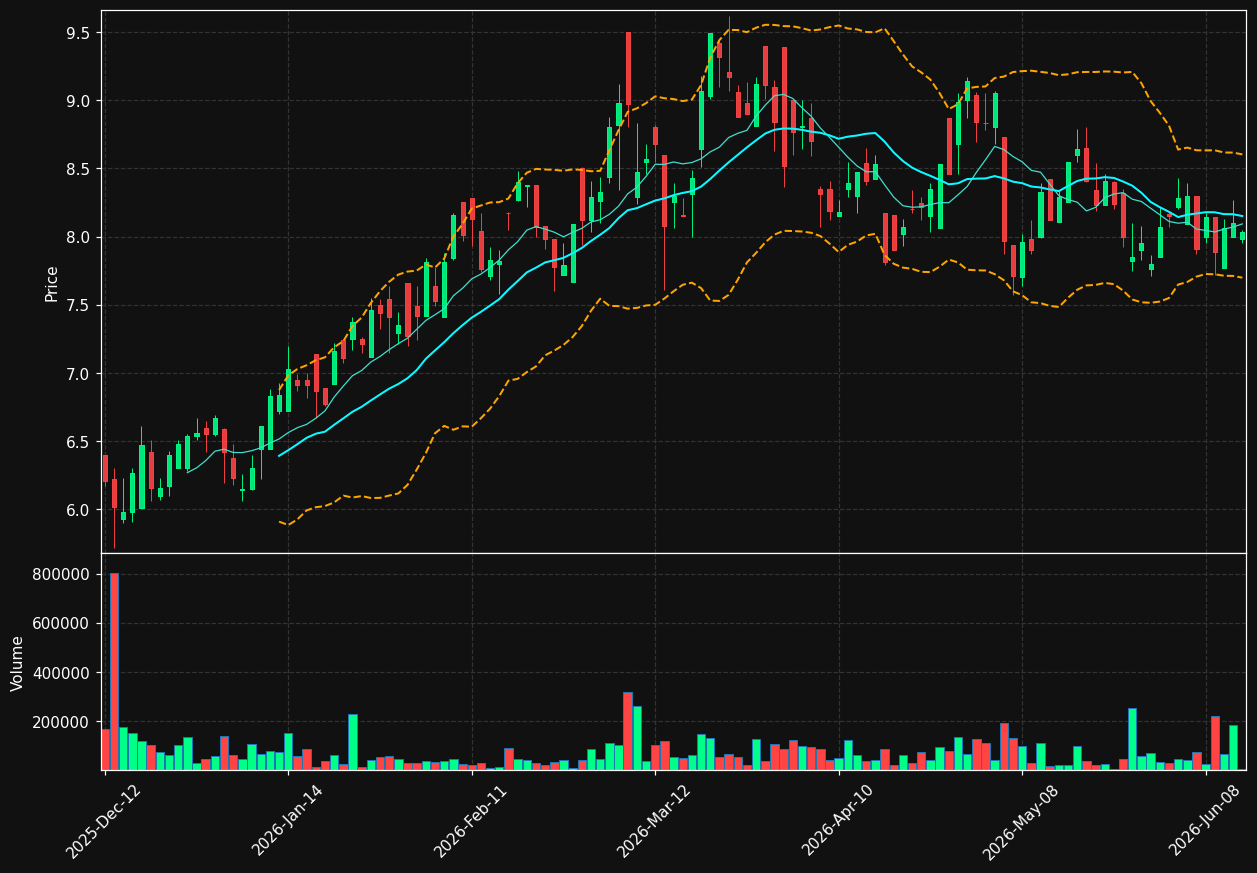Screen dimensions: 1257x873
Task: Click the 2026-Apr-10 date label
Action: (837, 821)
